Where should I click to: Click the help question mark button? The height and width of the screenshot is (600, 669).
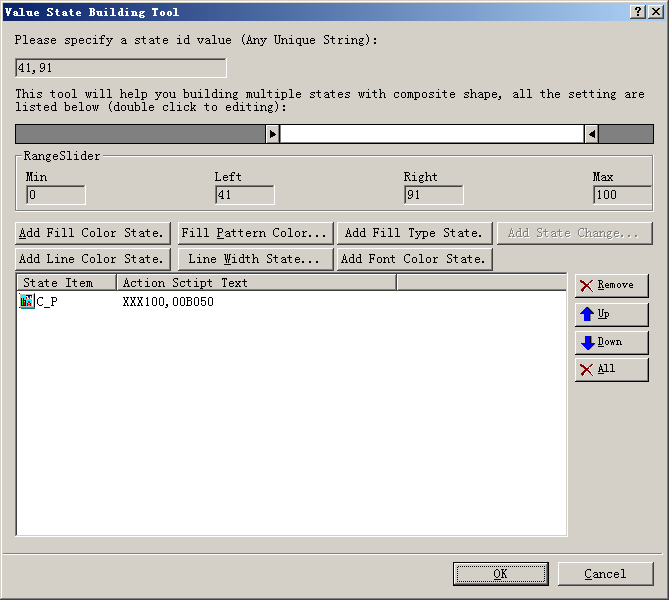coord(637,12)
